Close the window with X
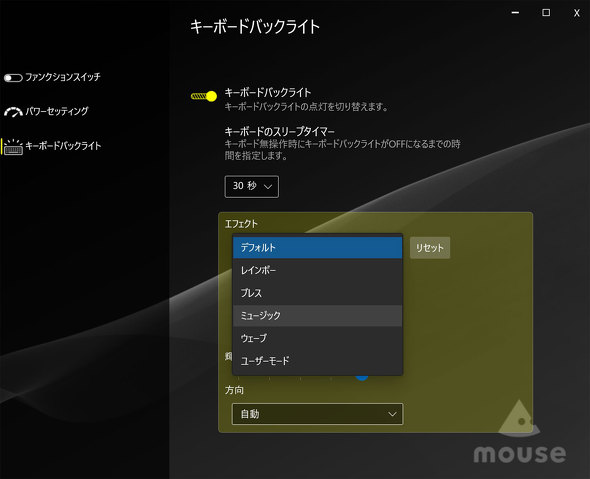 tap(576, 13)
